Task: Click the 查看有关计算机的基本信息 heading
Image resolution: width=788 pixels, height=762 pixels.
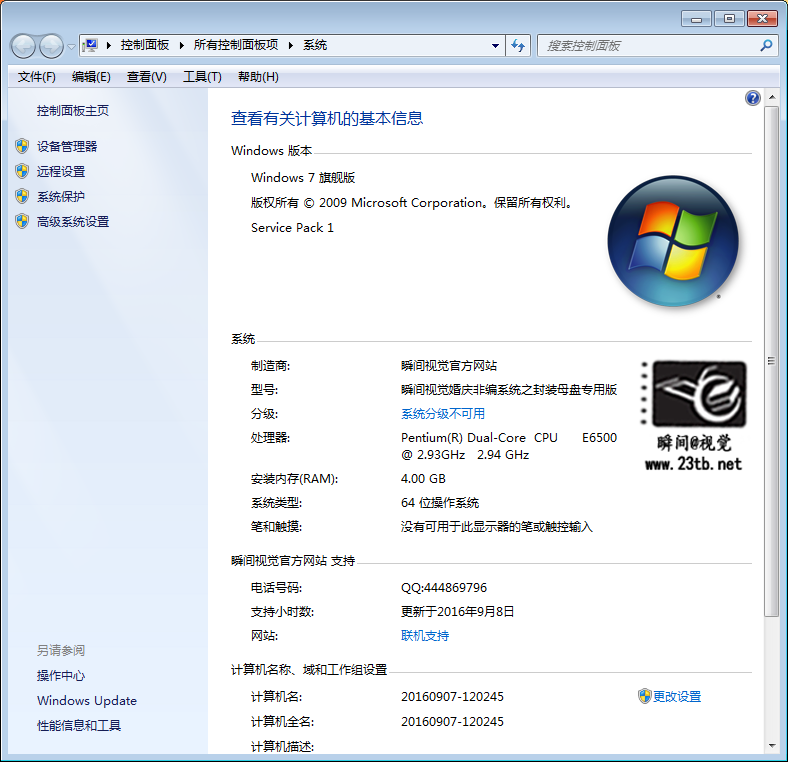Action: pyautogui.click(x=327, y=119)
